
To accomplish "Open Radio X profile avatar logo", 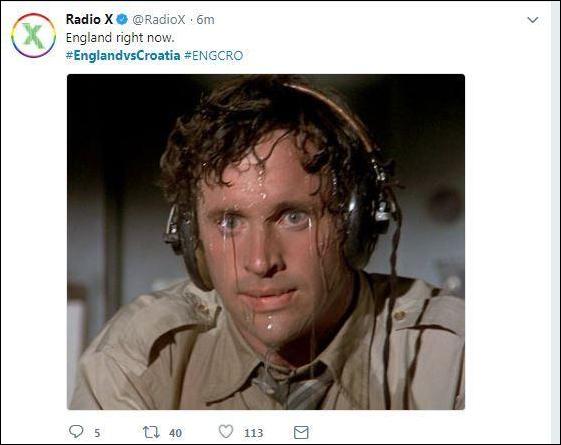I will pos(33,35).
